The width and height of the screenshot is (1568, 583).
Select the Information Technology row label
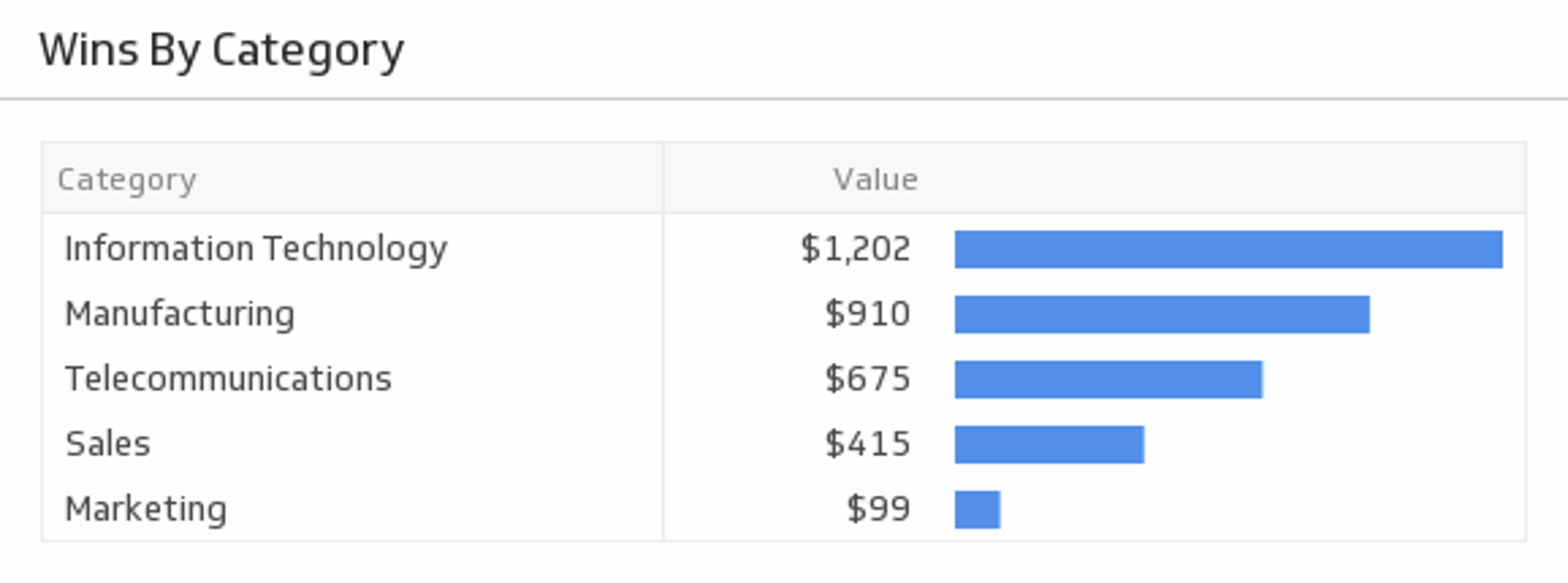click(x=256, y=249)
